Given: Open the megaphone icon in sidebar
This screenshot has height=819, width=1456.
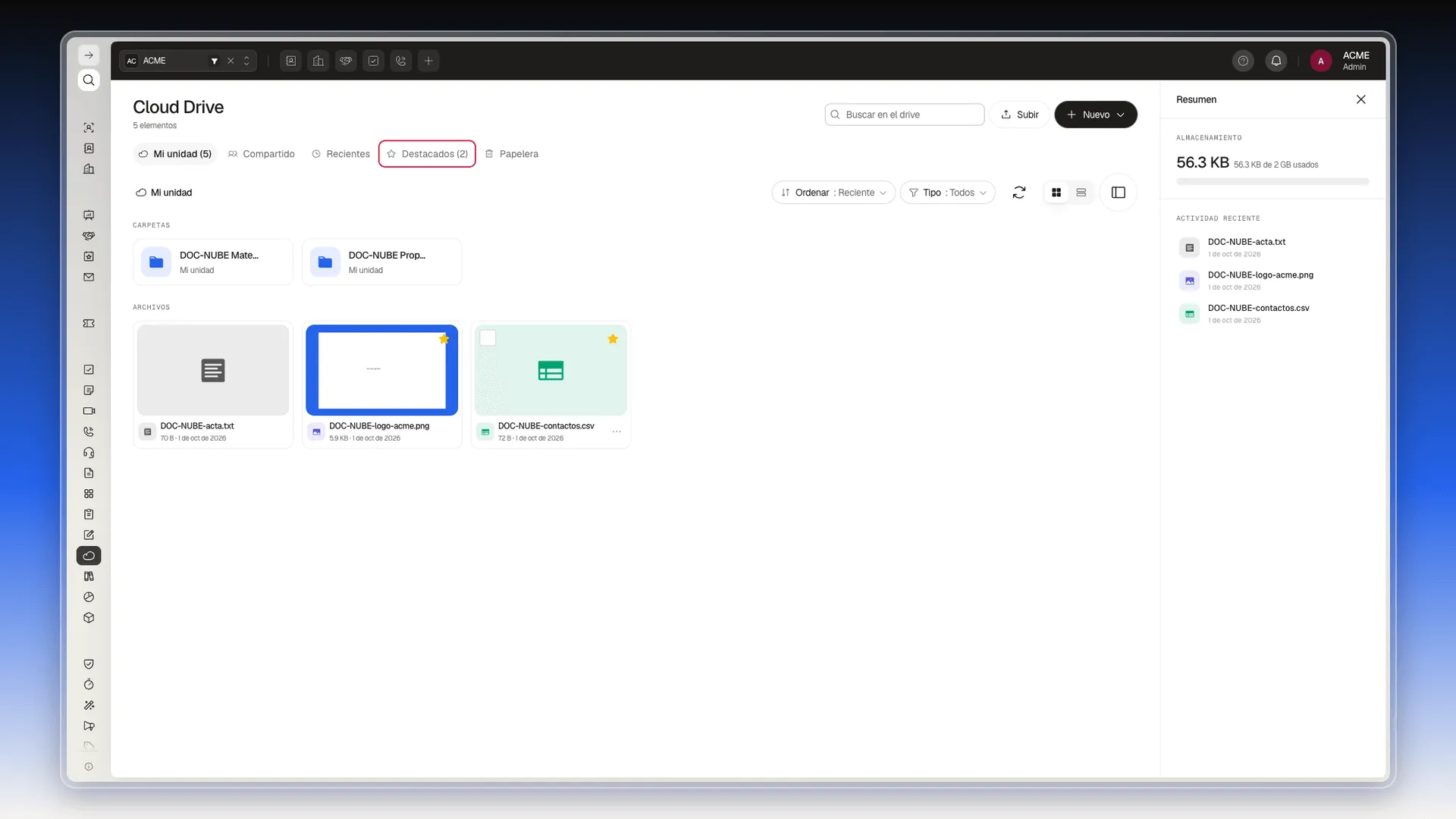Looking at the screenshot, I should tap(89, 726).
